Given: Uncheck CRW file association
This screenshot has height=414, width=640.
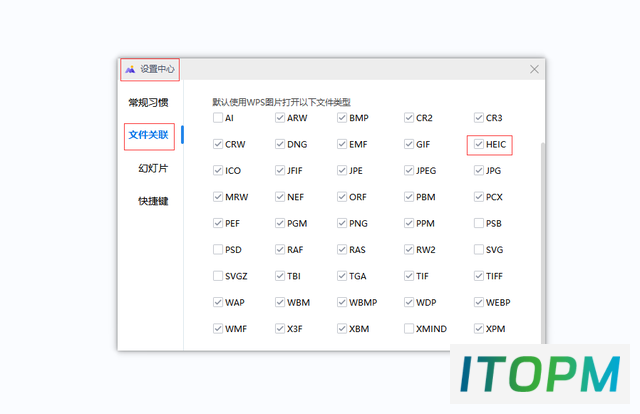Looking at the screenshot, I should point(218,144).
